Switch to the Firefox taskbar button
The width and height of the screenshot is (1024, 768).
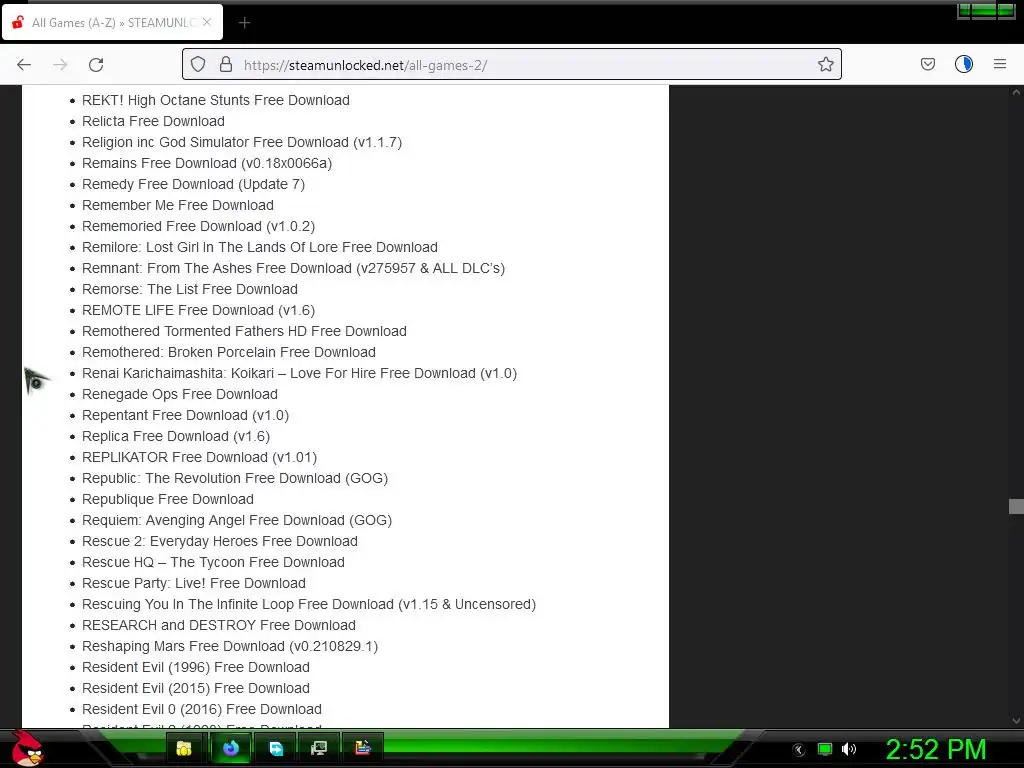231,748
